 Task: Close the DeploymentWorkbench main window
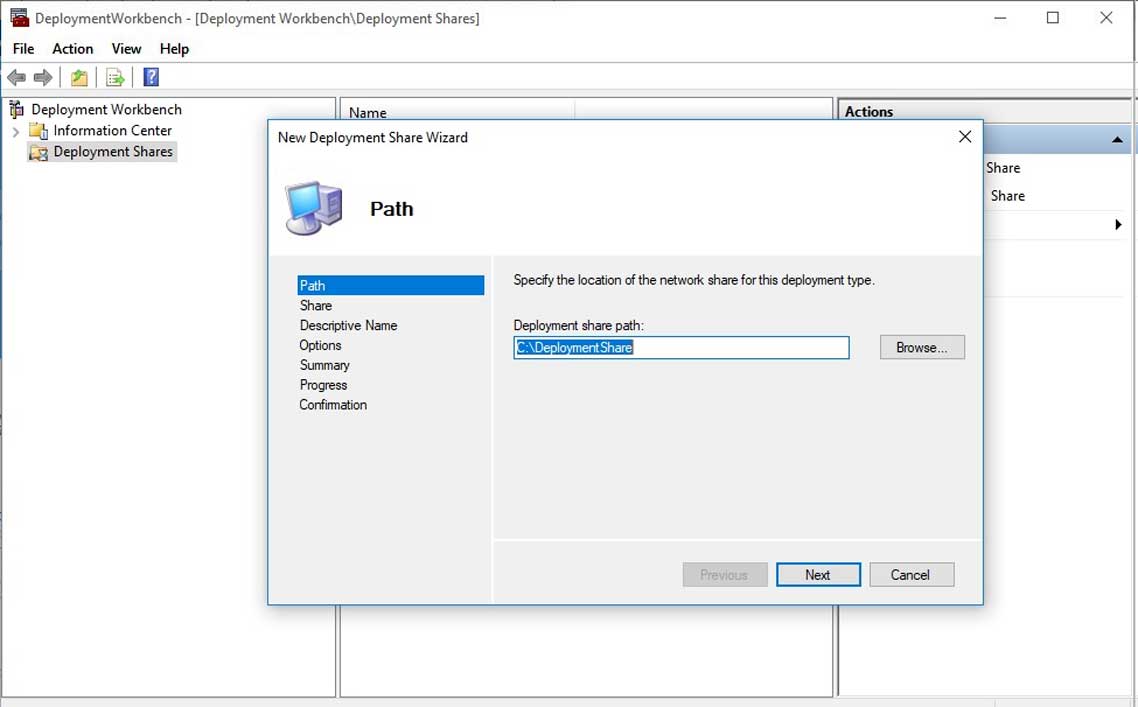click(1106, 17)
